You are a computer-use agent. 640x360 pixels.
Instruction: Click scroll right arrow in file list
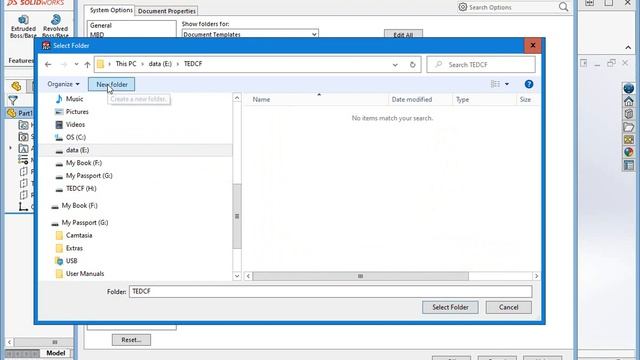[x=536, y=276]
